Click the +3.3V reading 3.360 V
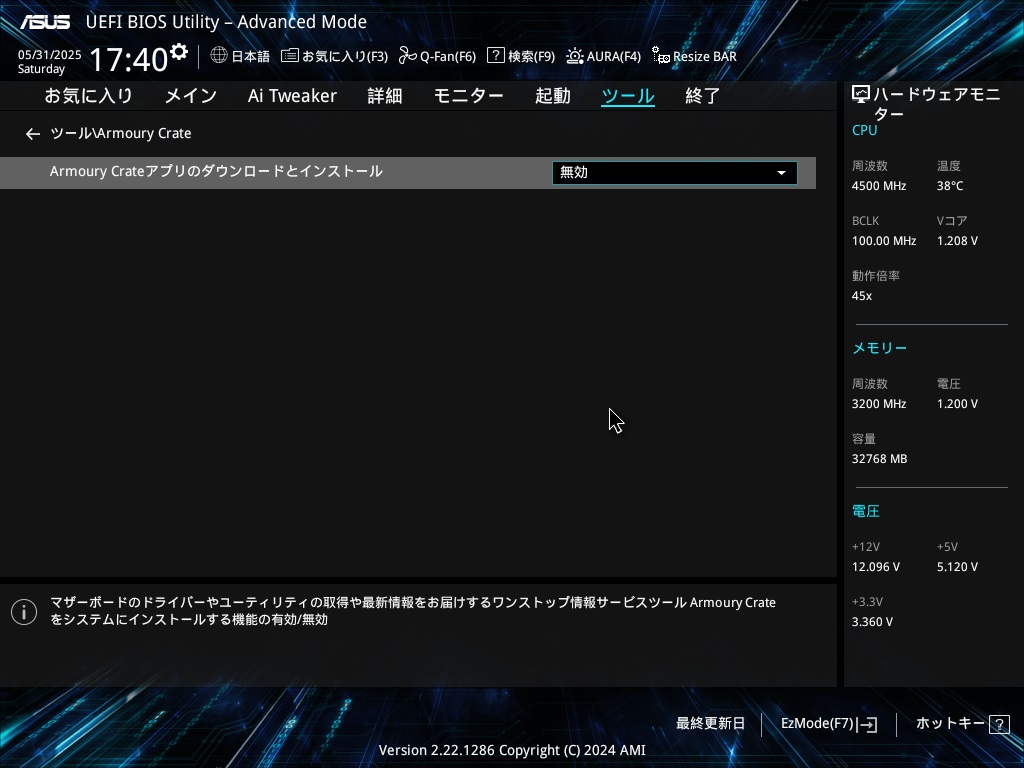Screen dimensions: 1024x768 (x=872, y=622)
